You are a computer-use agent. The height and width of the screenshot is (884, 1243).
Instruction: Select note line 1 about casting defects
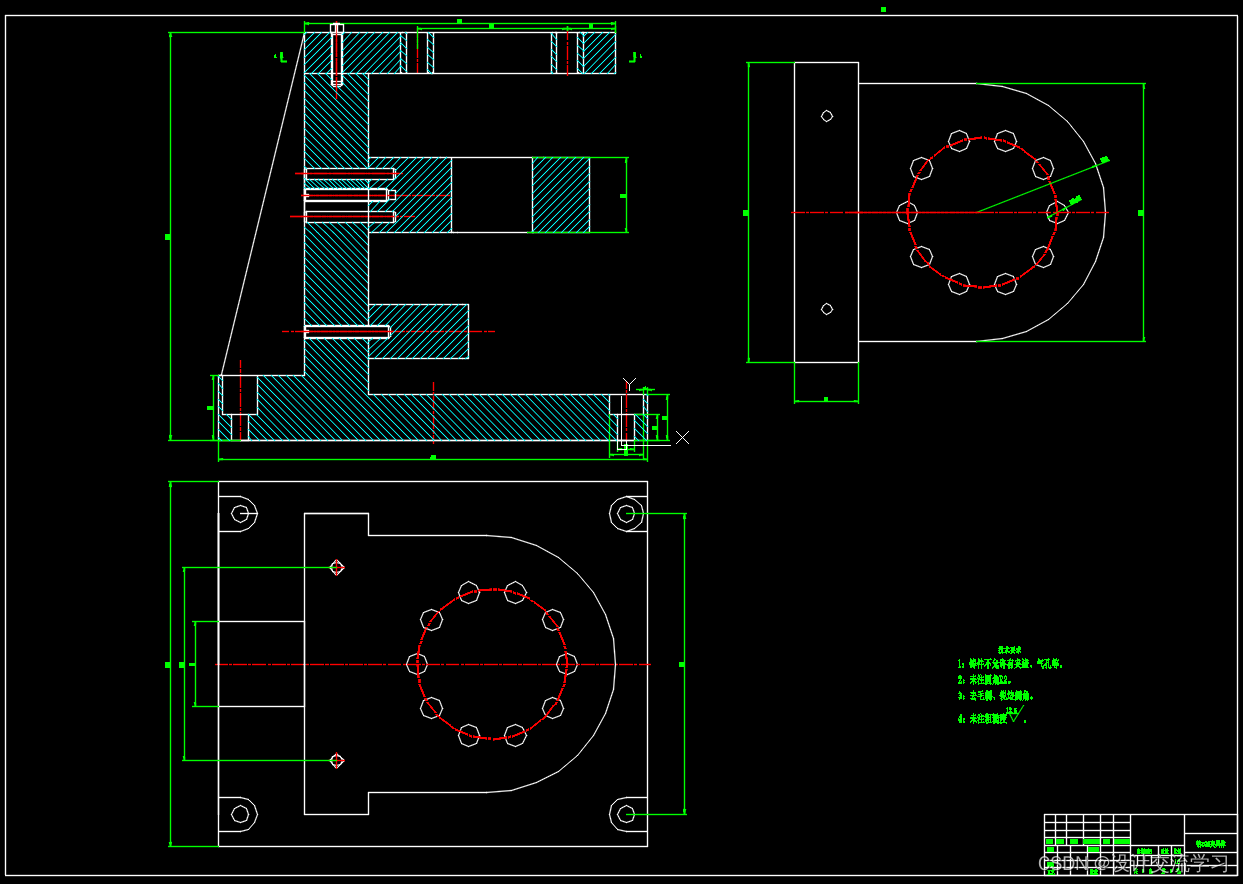pyautogui.click(x=1009, y=664)
